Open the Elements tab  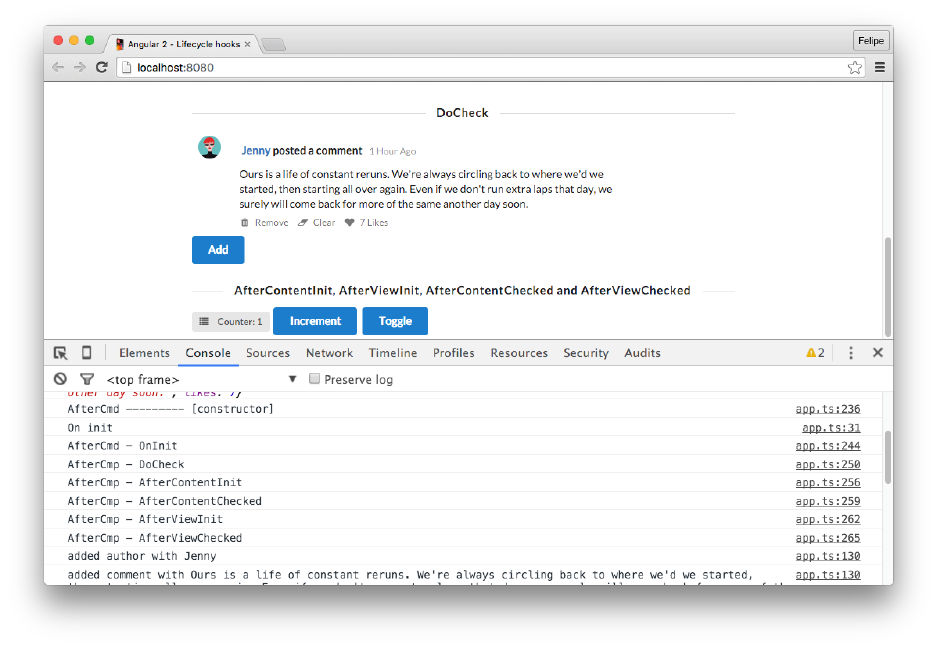click(144, 353)
